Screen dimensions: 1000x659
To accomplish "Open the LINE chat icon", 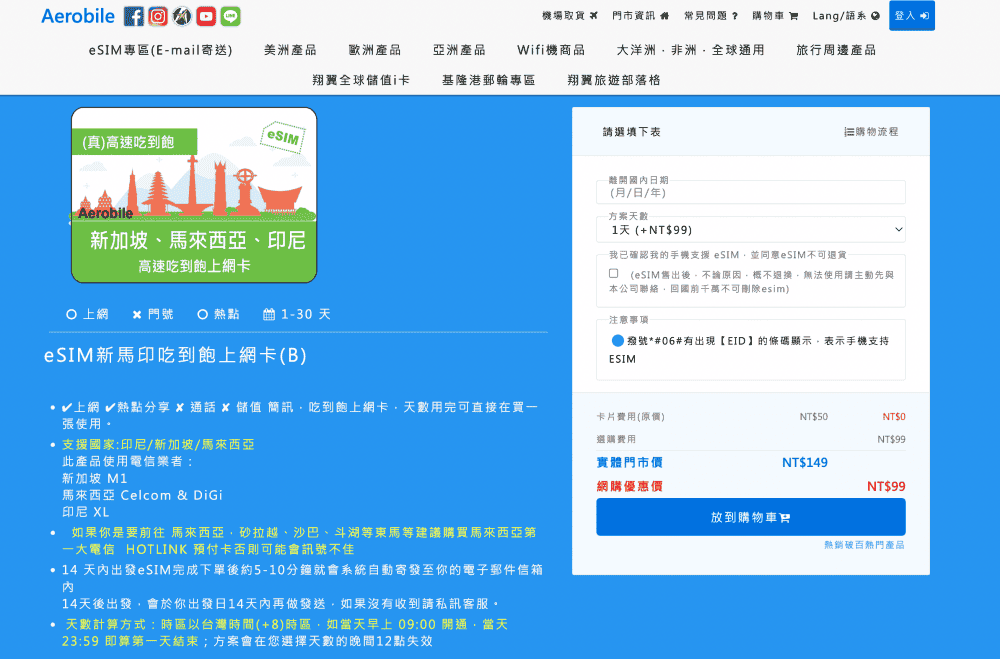I will tap(230, 16).
